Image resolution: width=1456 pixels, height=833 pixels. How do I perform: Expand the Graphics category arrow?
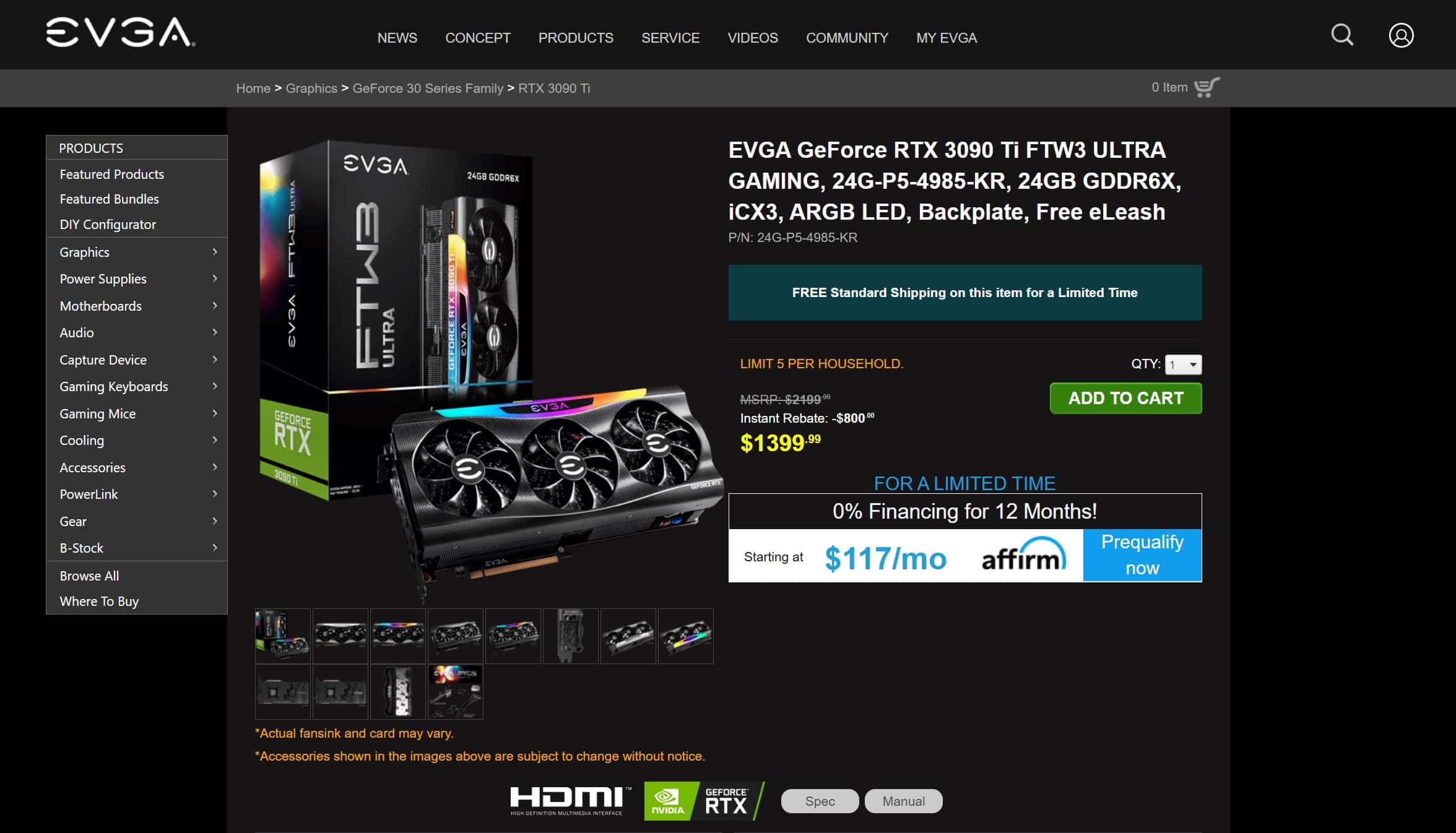pos(215,252)
